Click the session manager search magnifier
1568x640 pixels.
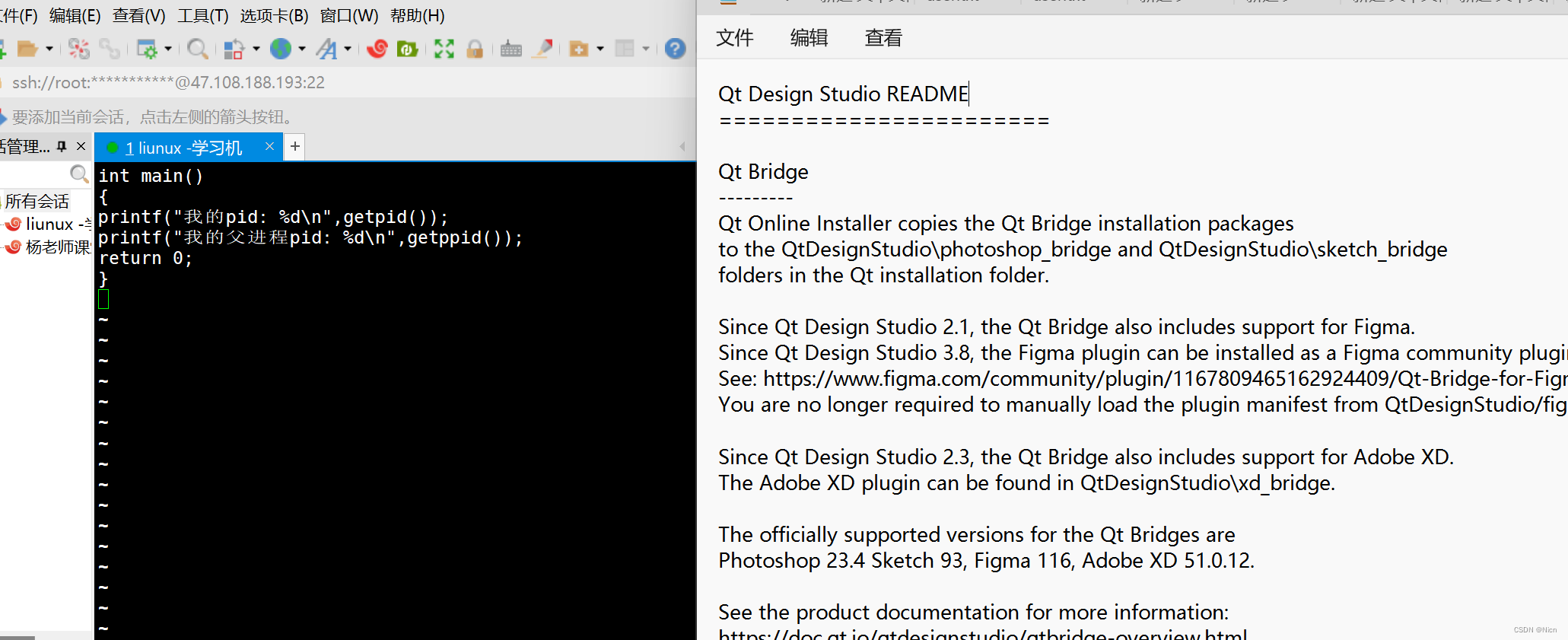[79, 174]
